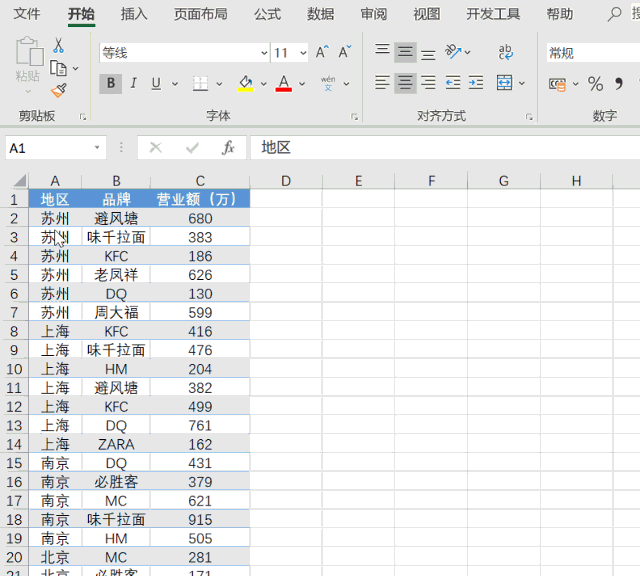640x576 pixels.
Task: Apply cell borders icon
Action: (x=200, y=84)
